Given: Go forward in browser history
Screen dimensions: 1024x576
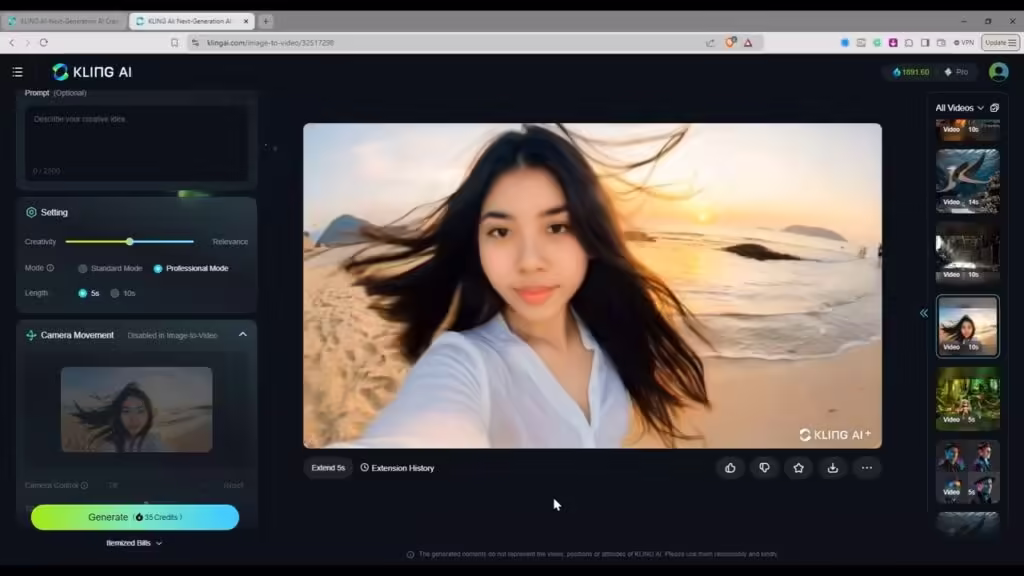Looking at the screenshot, I should (27, 42).
